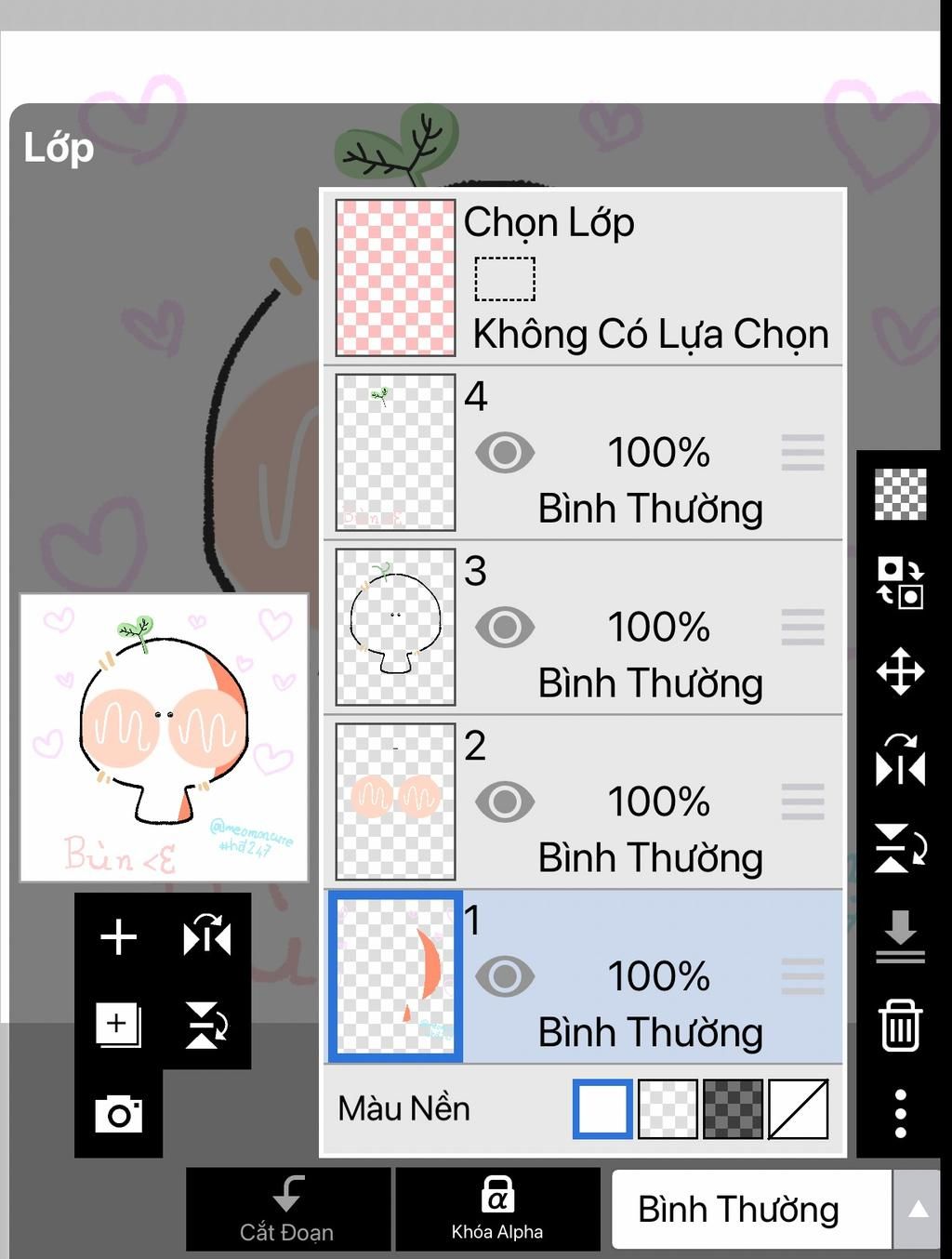Screen dimensions: 952x1259
Task: Open the three-dot more options menu
Action: click(900, 1114)
